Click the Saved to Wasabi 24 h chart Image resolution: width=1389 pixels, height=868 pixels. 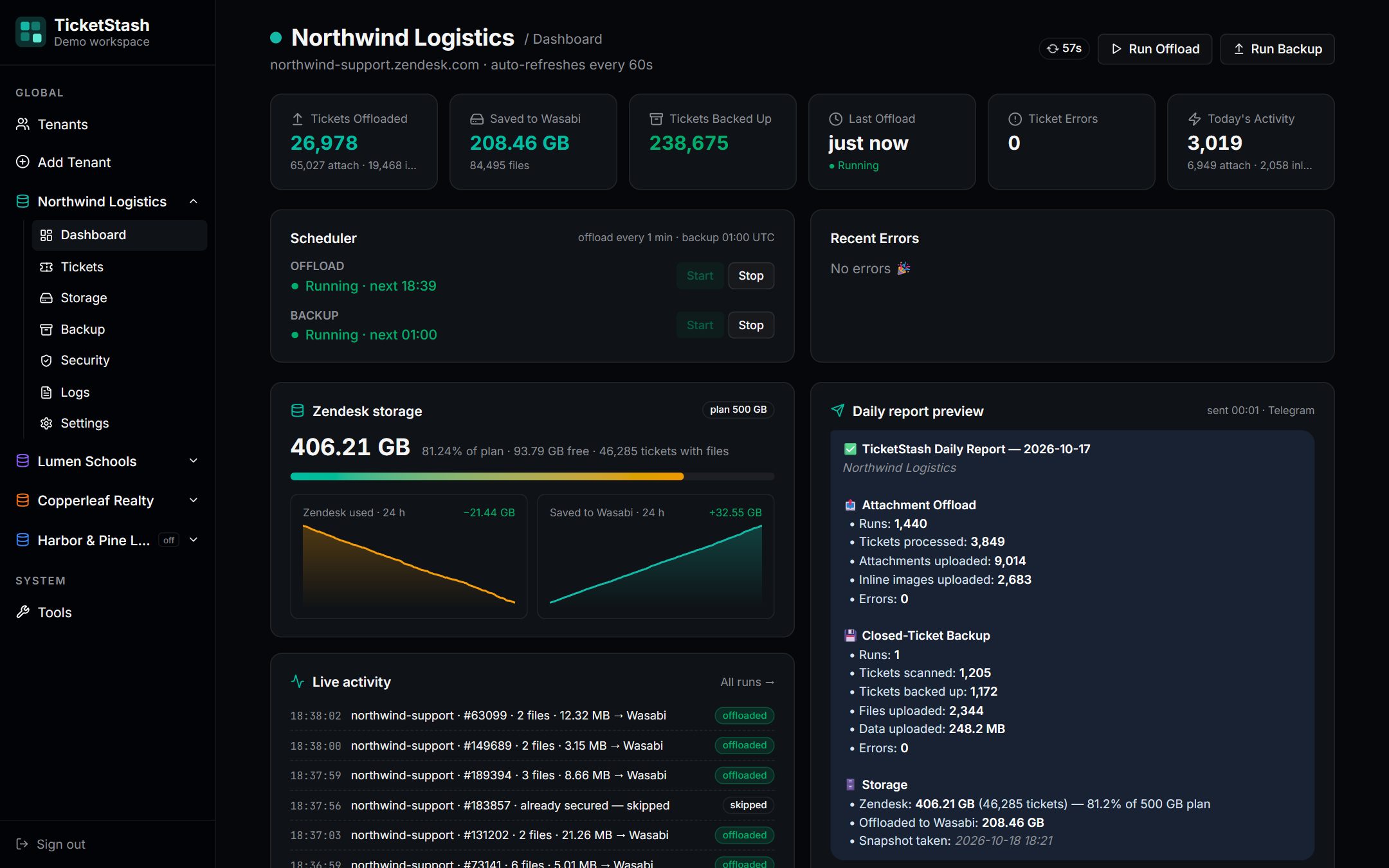656,557
